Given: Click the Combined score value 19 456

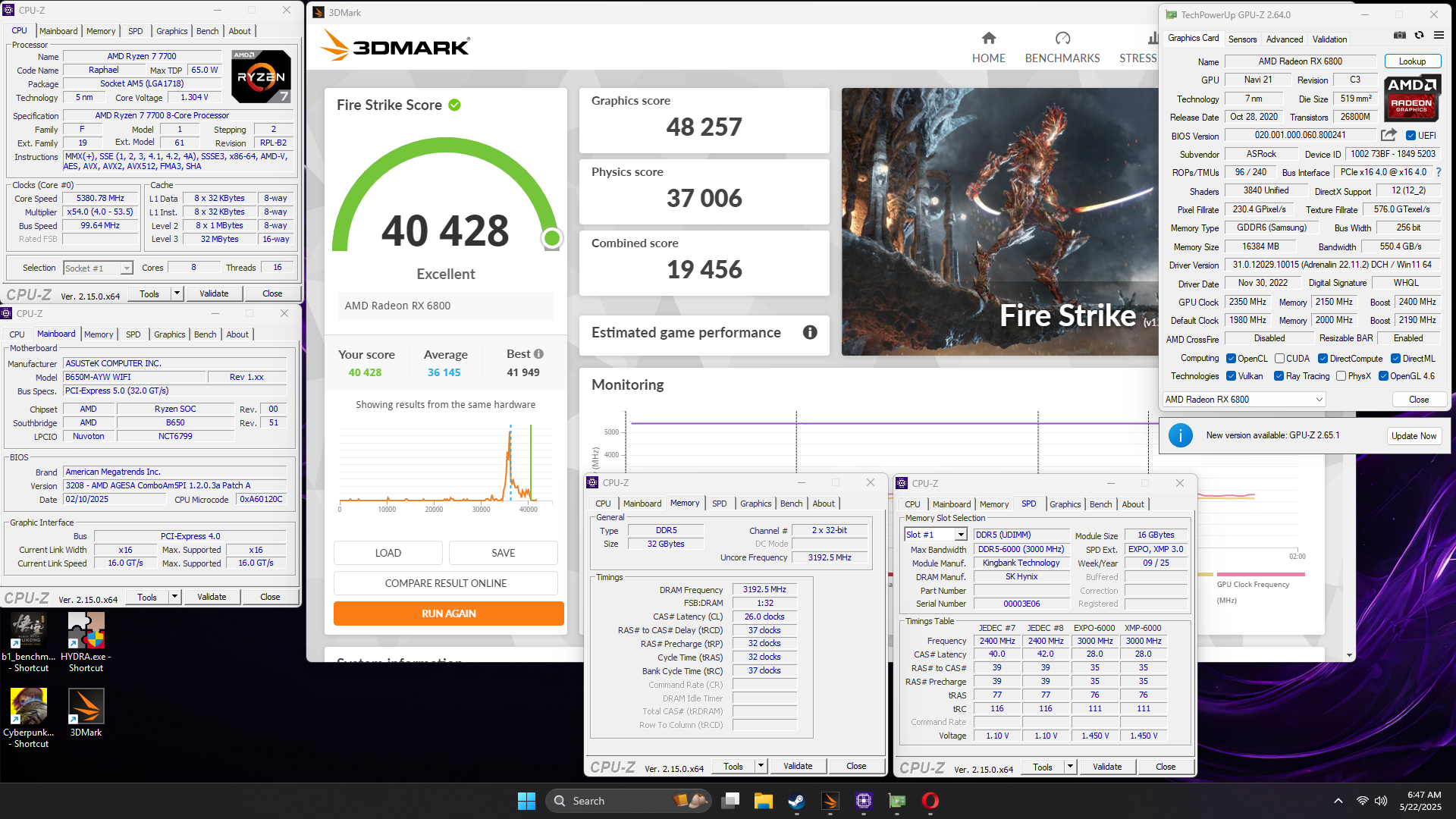Looking at the screenshot, I should (704, 270).
